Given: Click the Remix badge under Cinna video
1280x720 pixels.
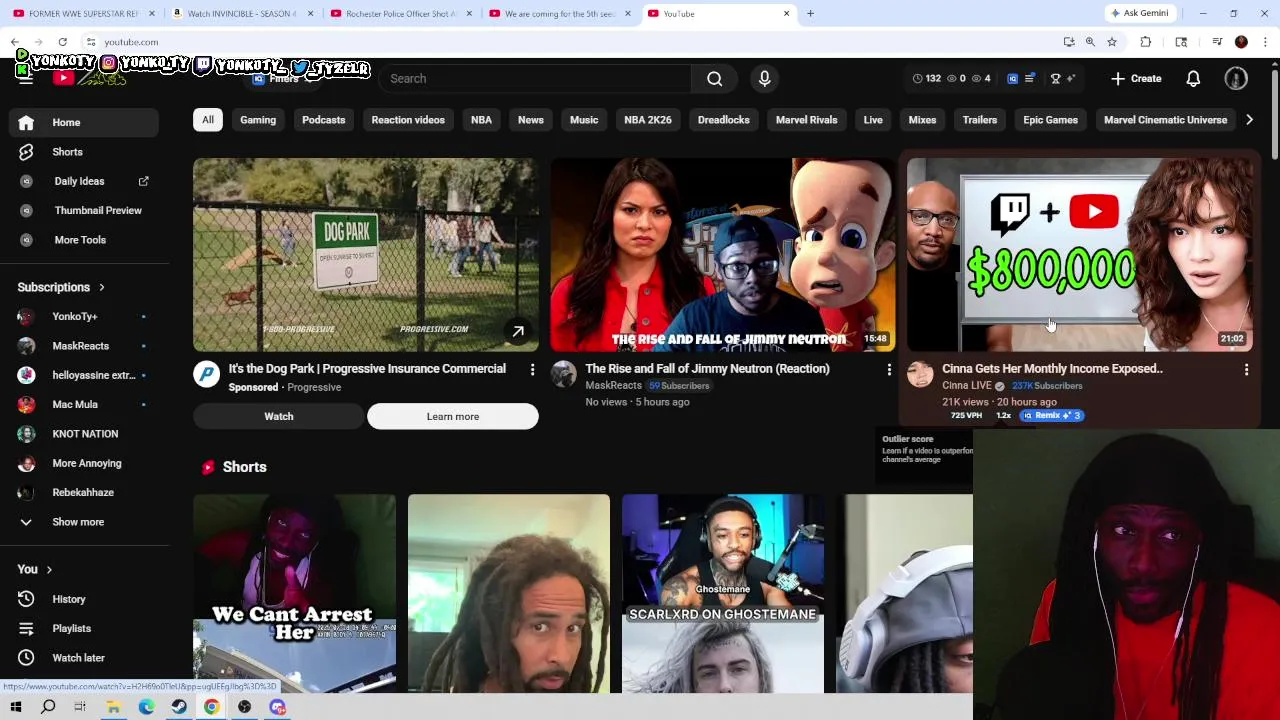Looking at the screenshot, I should pos(1051,415).
